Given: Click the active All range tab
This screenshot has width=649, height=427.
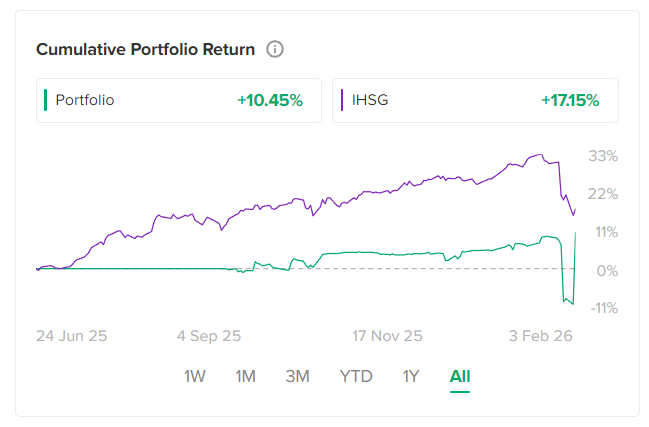Looking at the screenshot, I should (x=460, y=376).
